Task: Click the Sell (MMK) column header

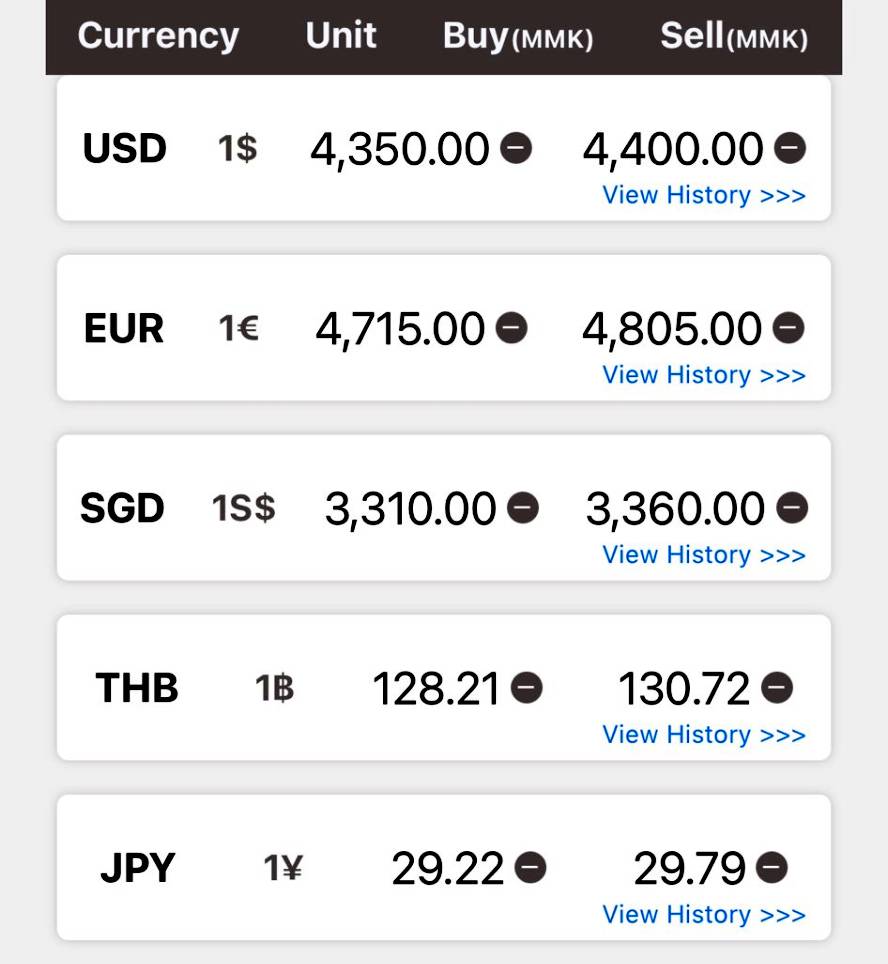Action: click(733, 37)
